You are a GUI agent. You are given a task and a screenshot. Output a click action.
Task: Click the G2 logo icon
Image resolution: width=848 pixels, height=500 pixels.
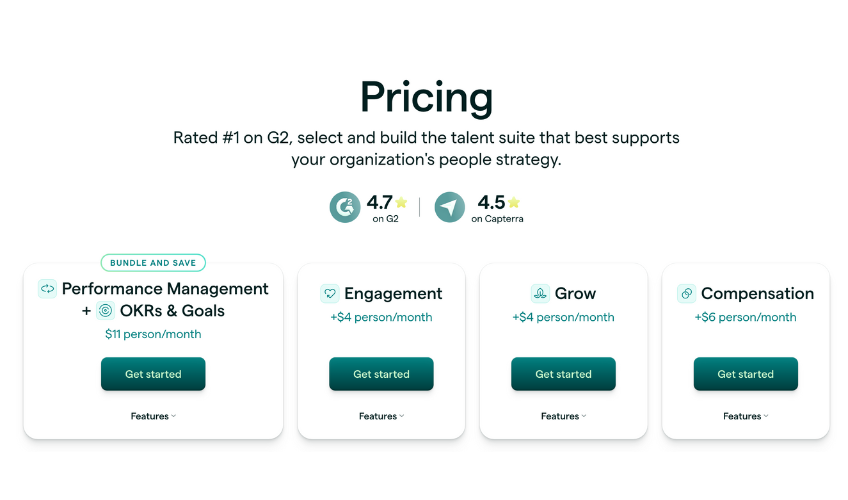click(x=345, y=207)
